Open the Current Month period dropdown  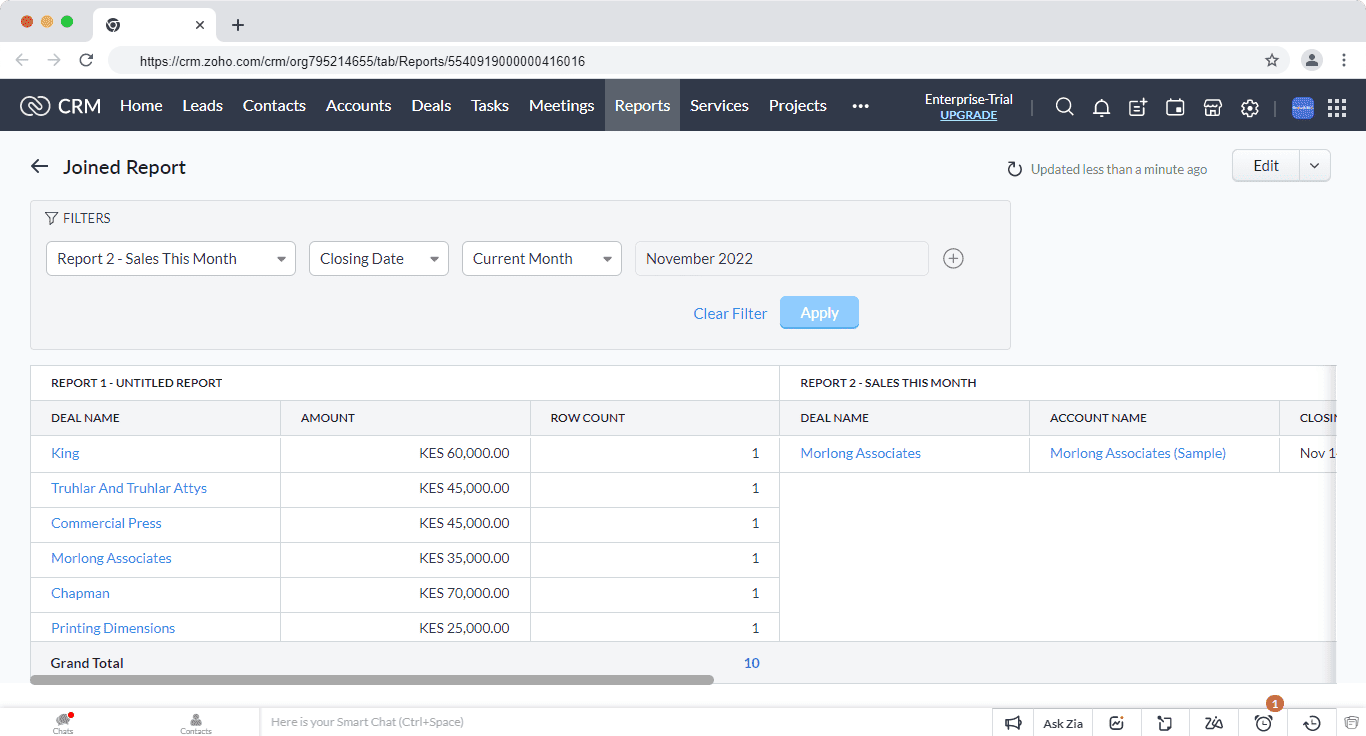[x=542, y=259]
